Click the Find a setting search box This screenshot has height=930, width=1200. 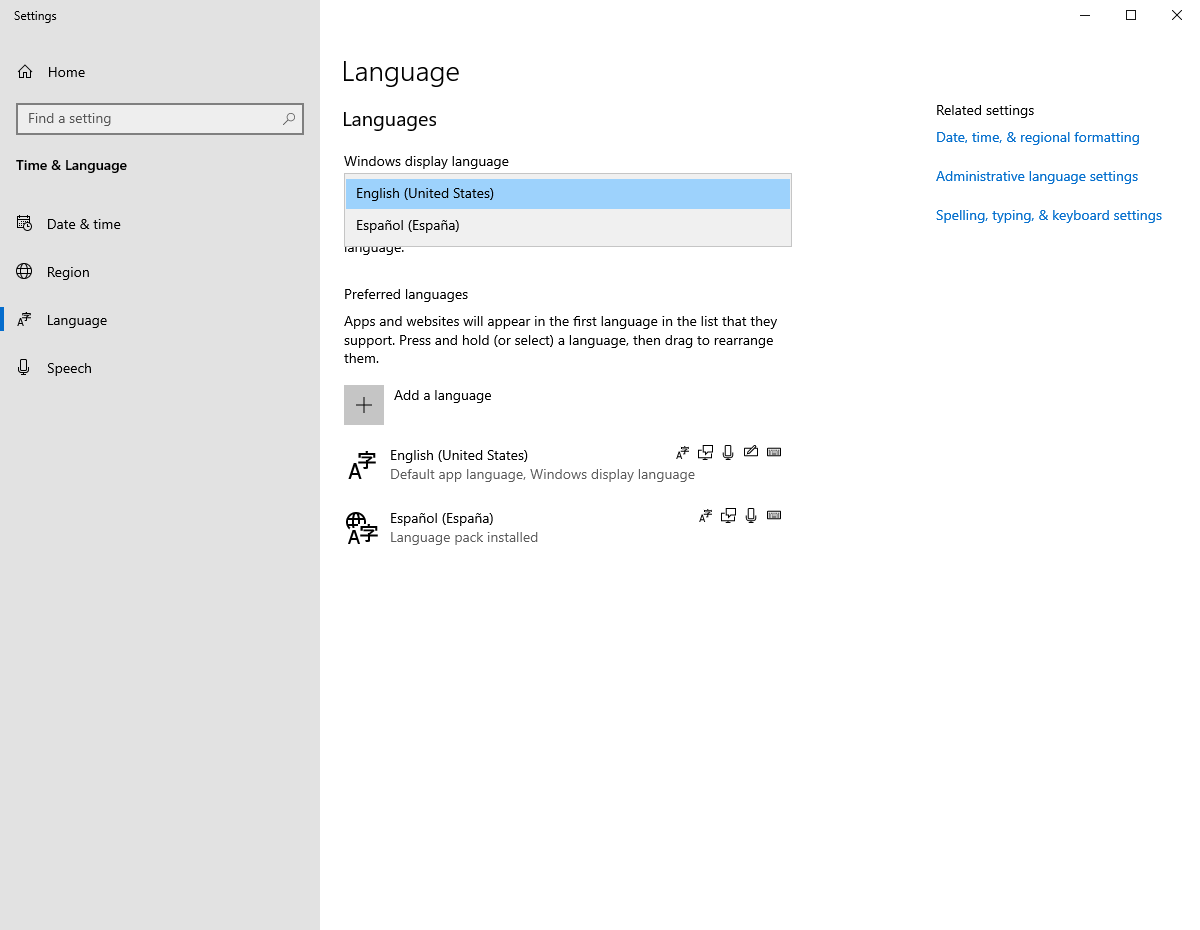point(160,118)
